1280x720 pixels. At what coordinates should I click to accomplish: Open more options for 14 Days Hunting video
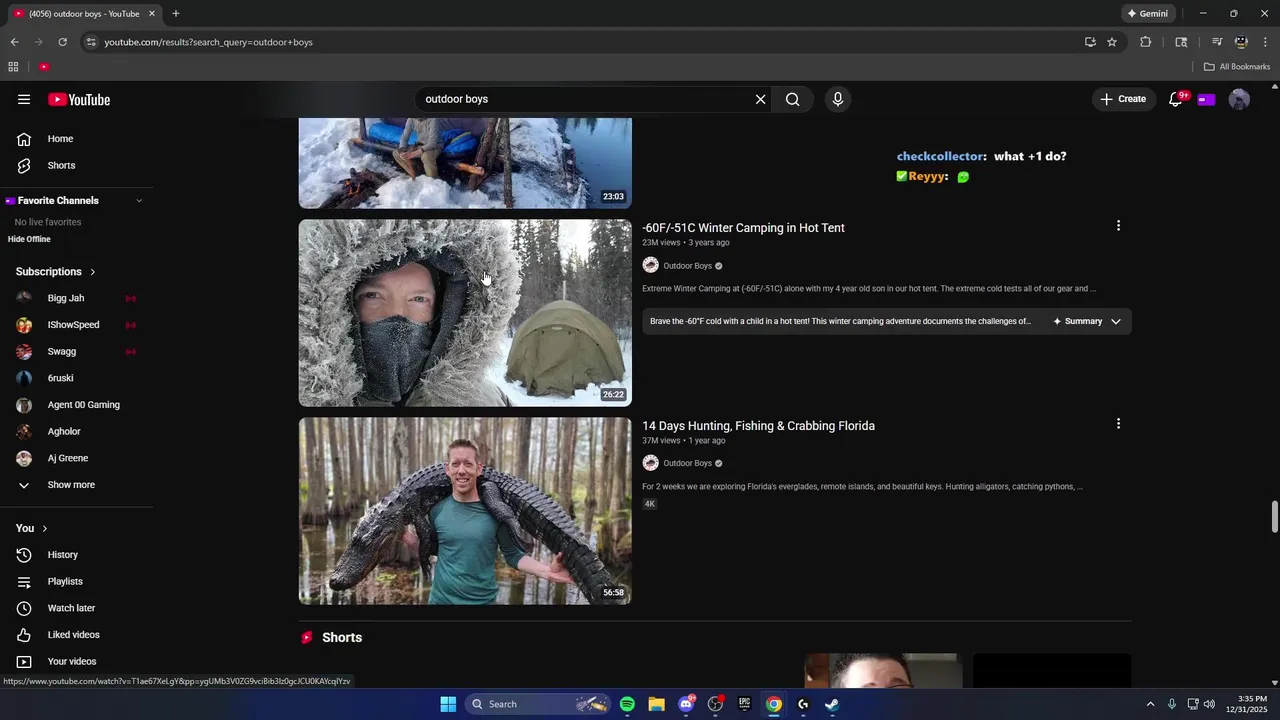1118,424
